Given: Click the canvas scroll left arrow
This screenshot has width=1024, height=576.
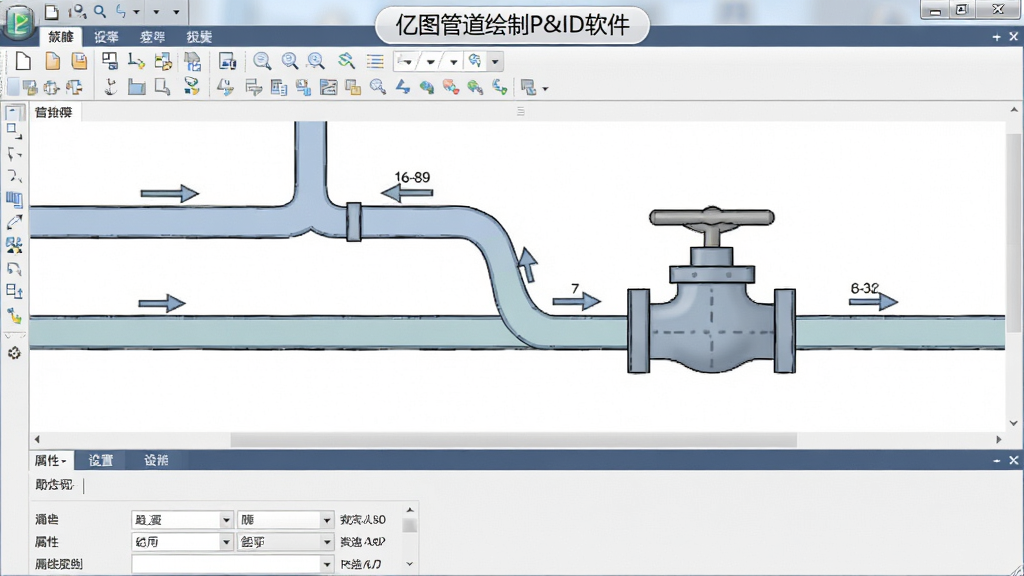Looking at the screenshot, I should point(37,440).
